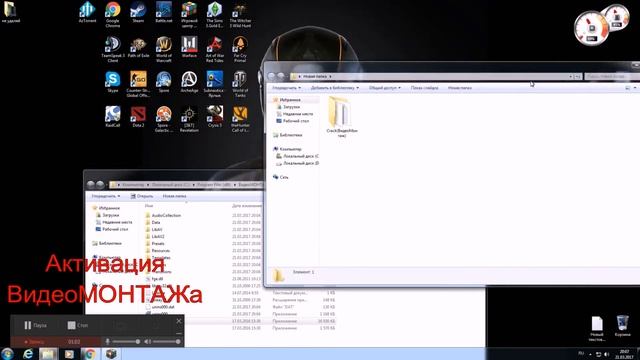
Task: Open the Recycle Bin on the desktop
Action: click(622, 326)
